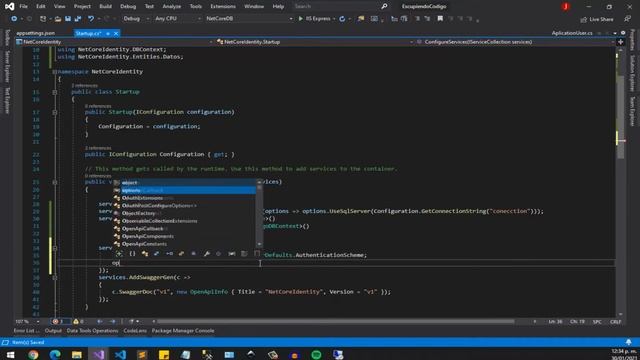Open the NetCoreDB startup project dropdown
This screenshot has height=360, width=640.
pos(249,19)
